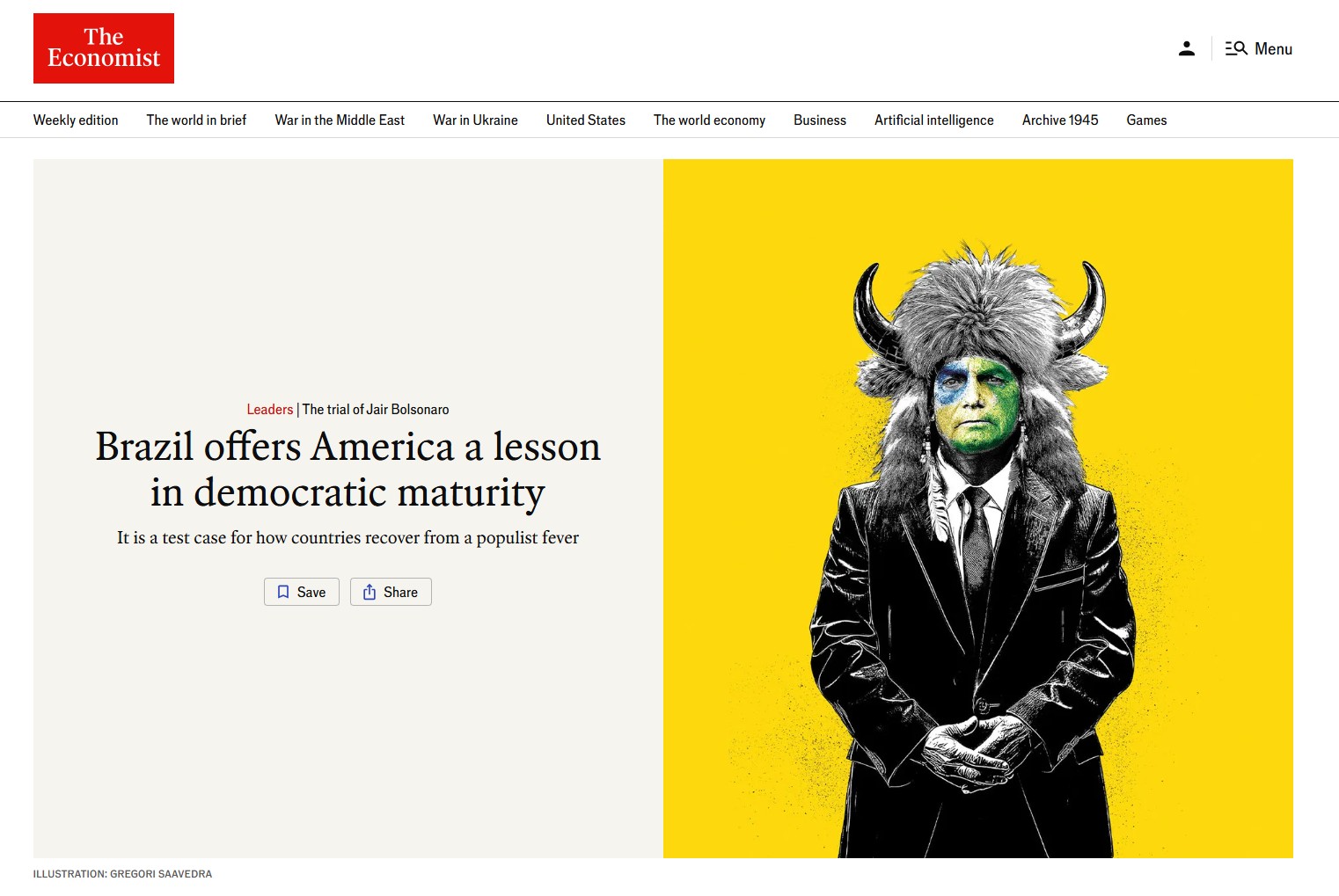Viewport: 1339px width, 896px height.
Task: Open War in Ukraine section
Action: (x=475, y=120)
